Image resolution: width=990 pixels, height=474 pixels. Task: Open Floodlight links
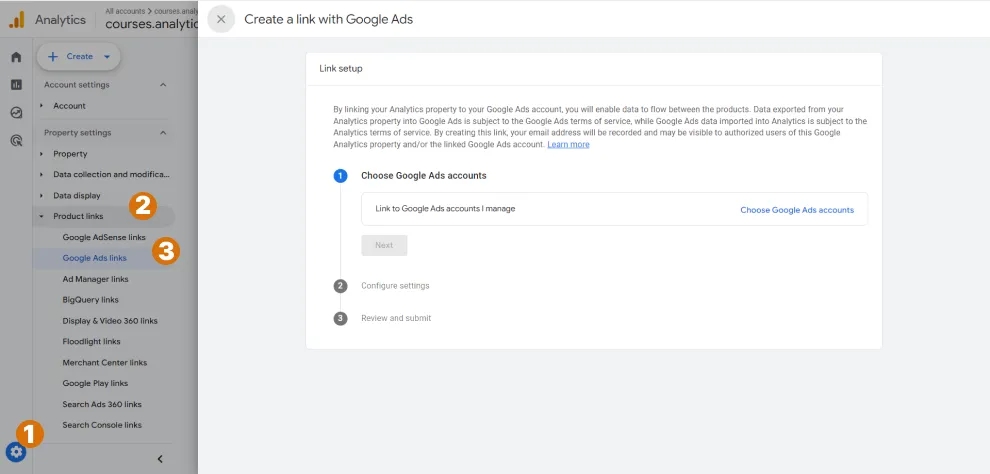[91, 341]
